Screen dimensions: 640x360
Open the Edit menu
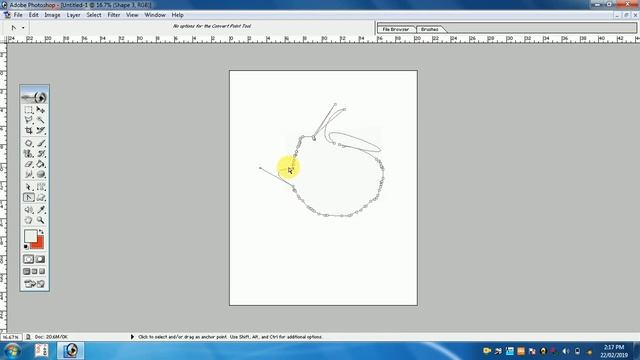33,15
